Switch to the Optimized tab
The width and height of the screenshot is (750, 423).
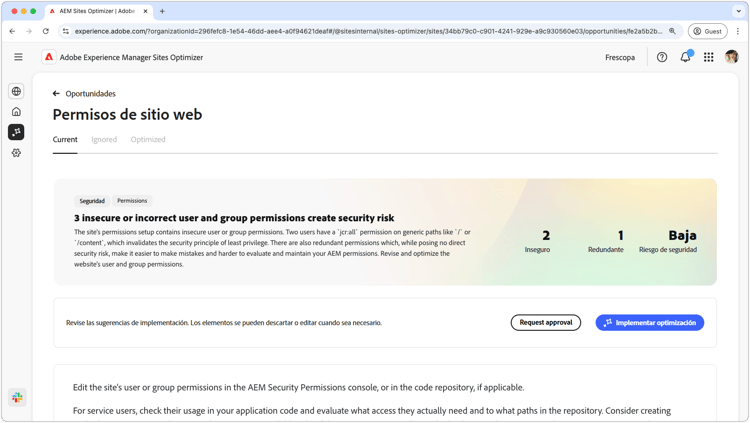coord(148,139)
